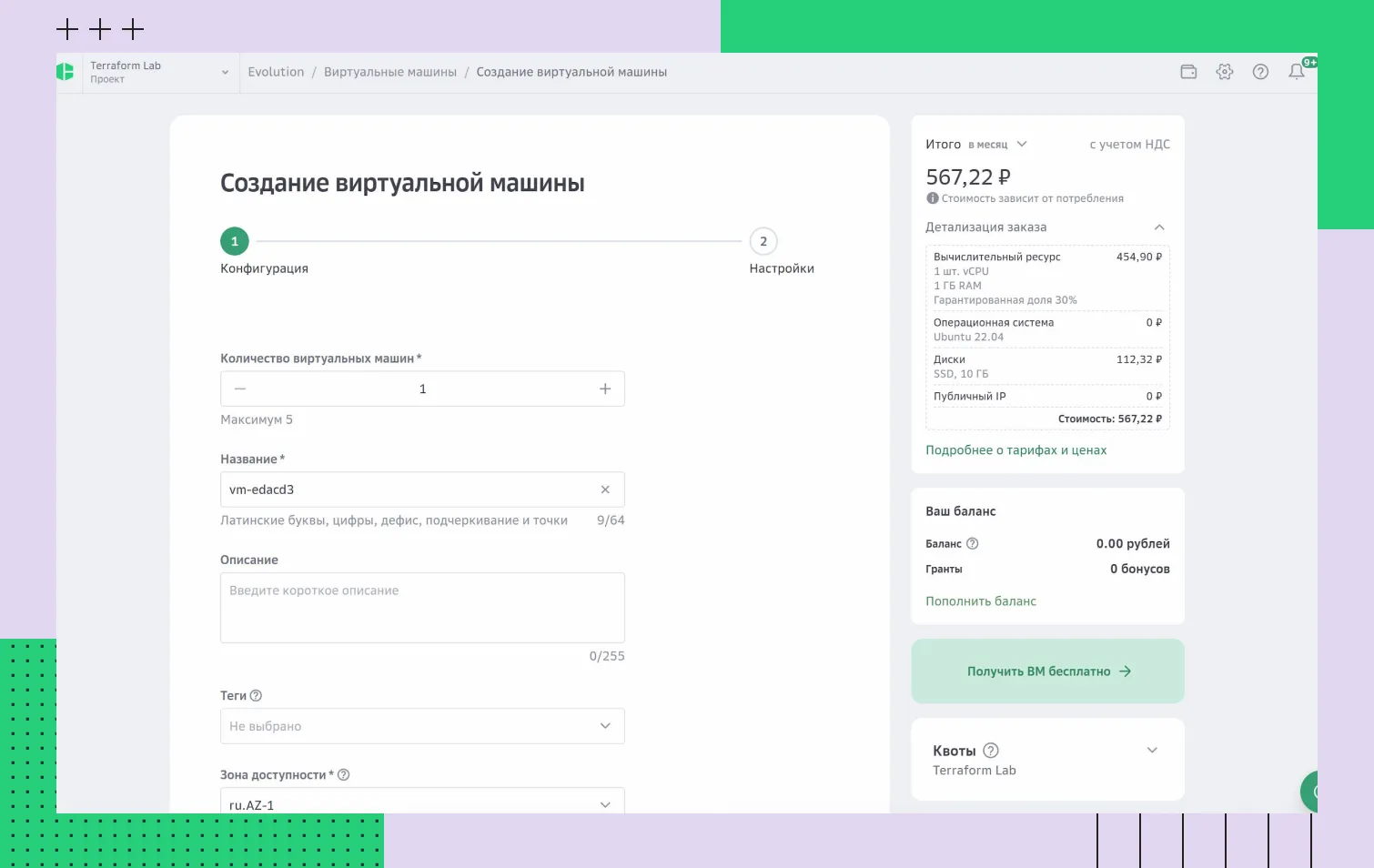Screen dimensions: 1374x868
Task: Expand the Квоты Terraform Lab section
Action: (x=1152, y=750)
